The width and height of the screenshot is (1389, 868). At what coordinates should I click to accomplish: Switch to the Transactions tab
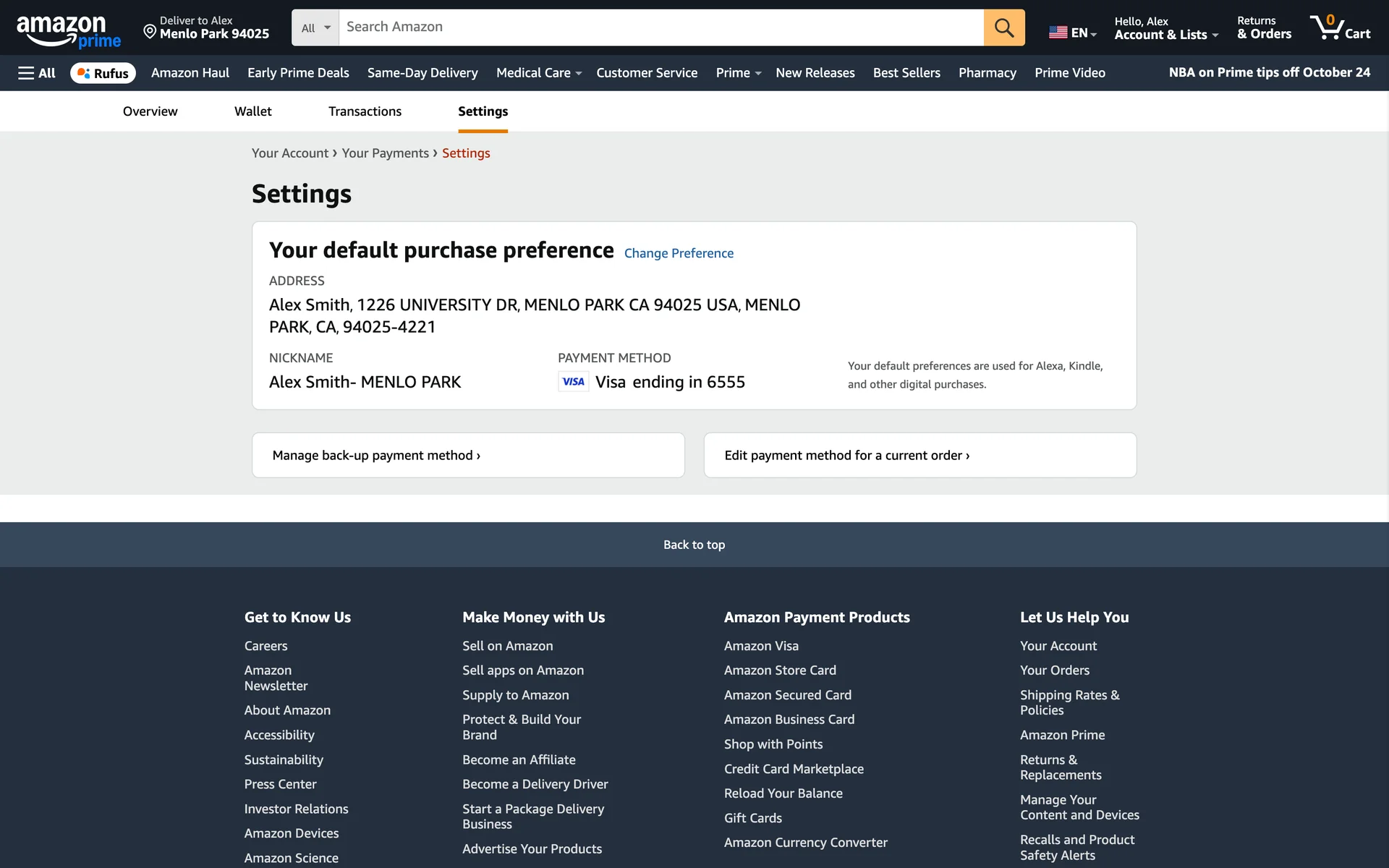[x=365, y=111]
